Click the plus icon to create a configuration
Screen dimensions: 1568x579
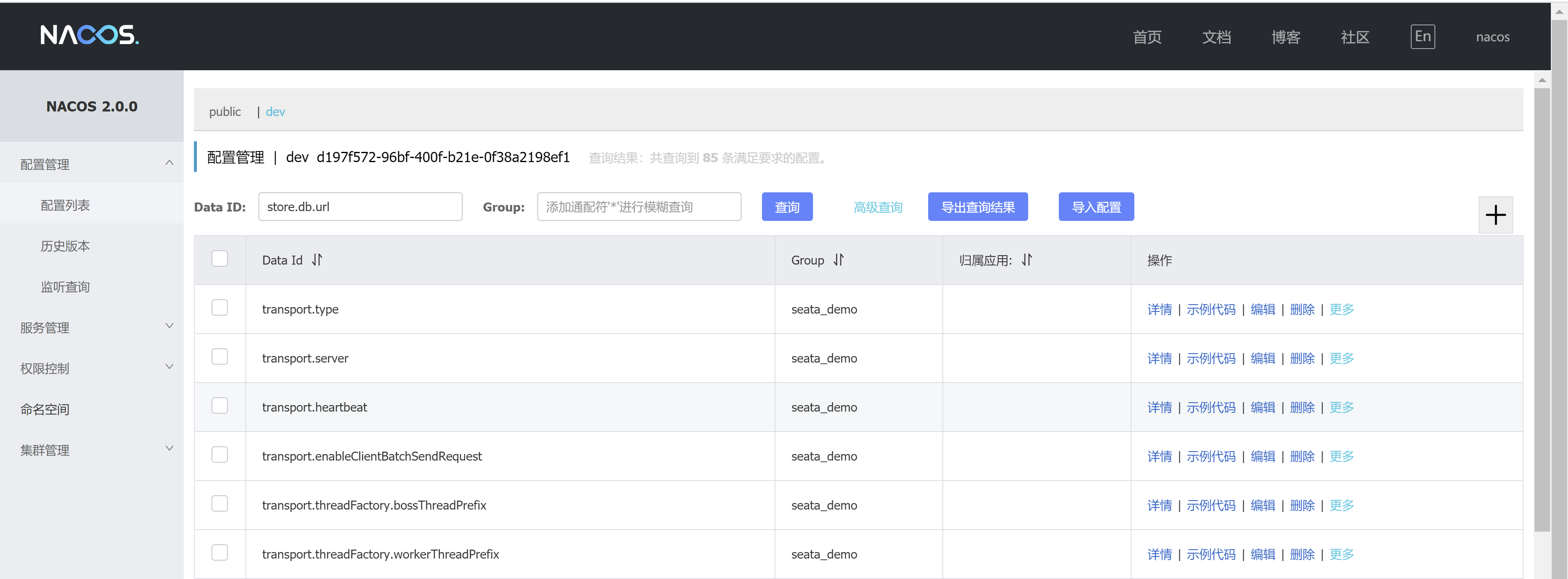click(x=1496, y=215)
